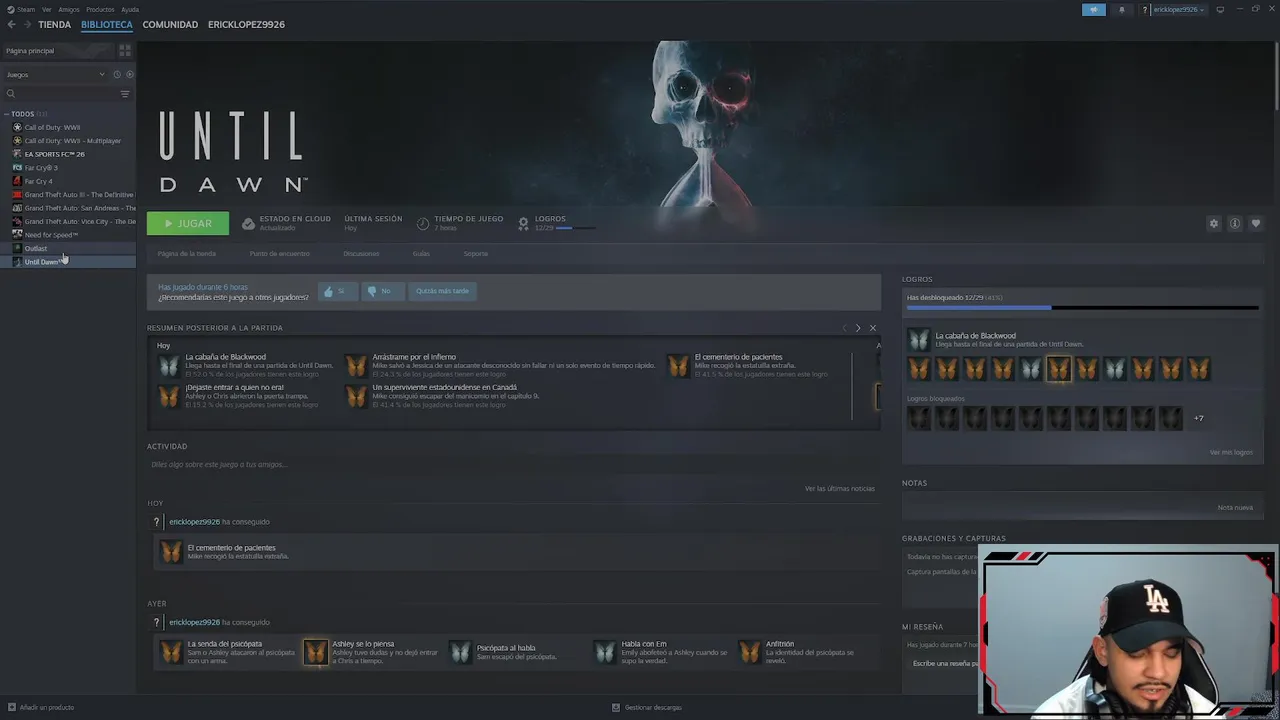Click Nota nueva button
Image resolution: width=1280 pixels, height=720 pixels.
(x=1235, y=507)
